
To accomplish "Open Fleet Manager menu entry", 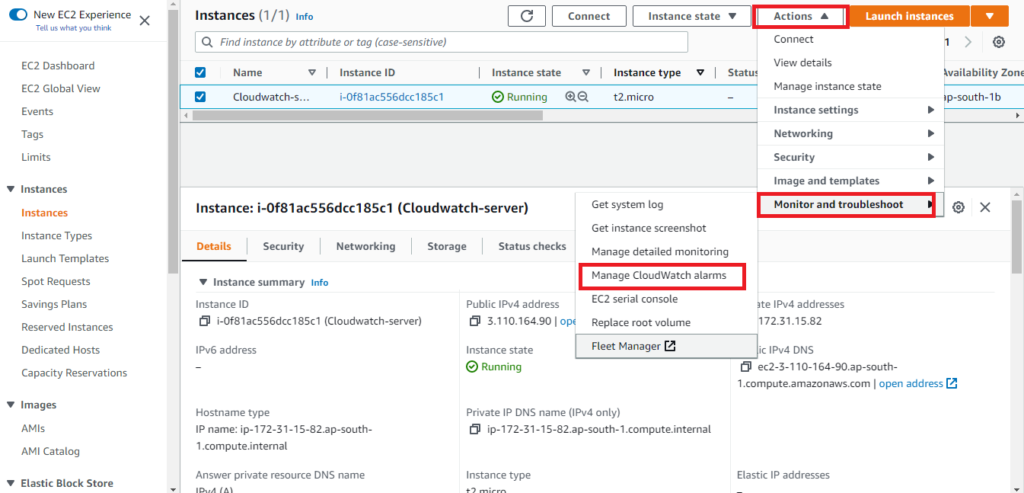I will tap(666, 346).
